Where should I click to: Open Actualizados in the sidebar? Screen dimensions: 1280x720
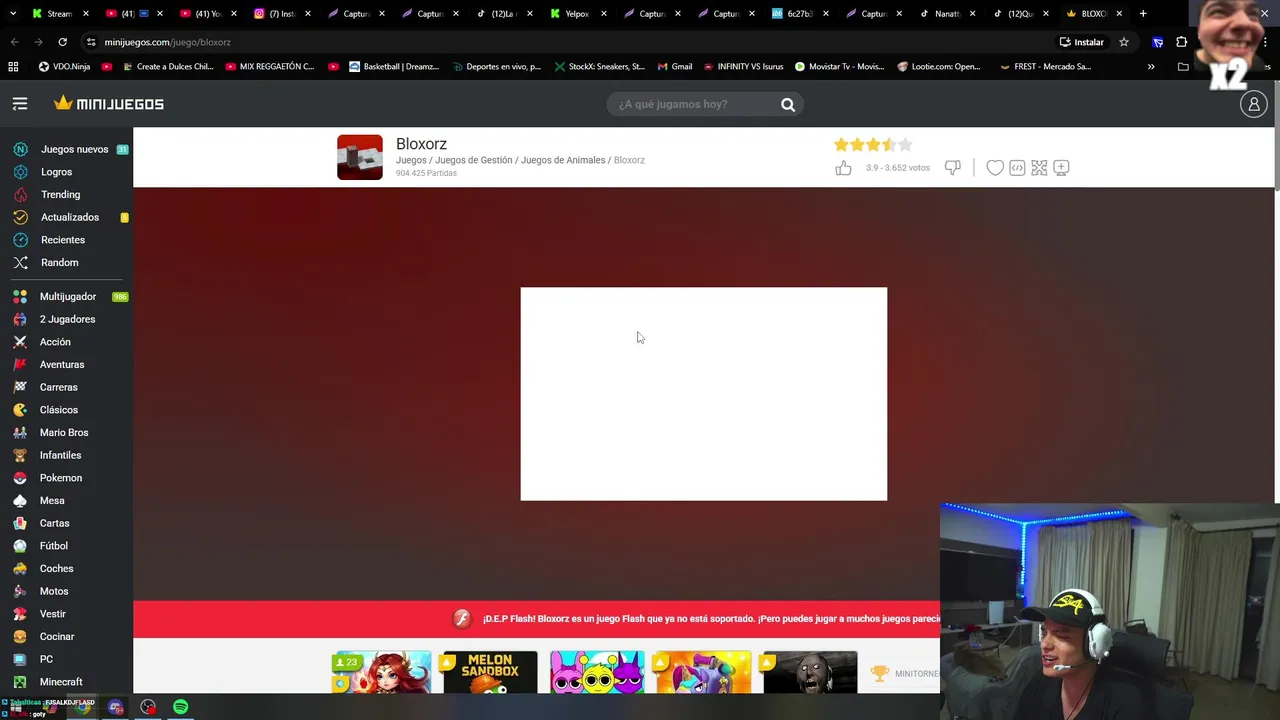[x=70, y=217]
